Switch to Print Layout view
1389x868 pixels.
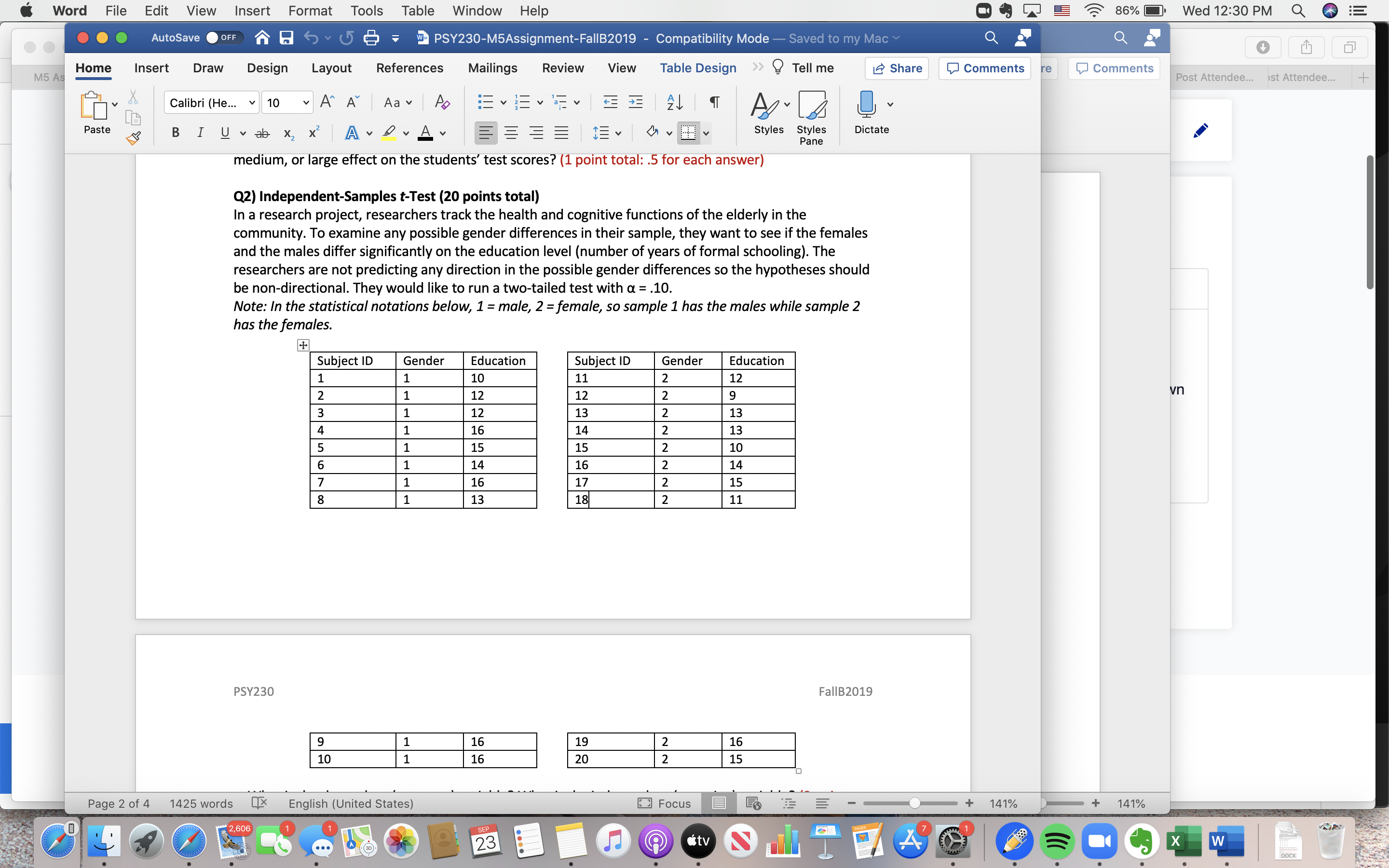click(x=719, y=803)
